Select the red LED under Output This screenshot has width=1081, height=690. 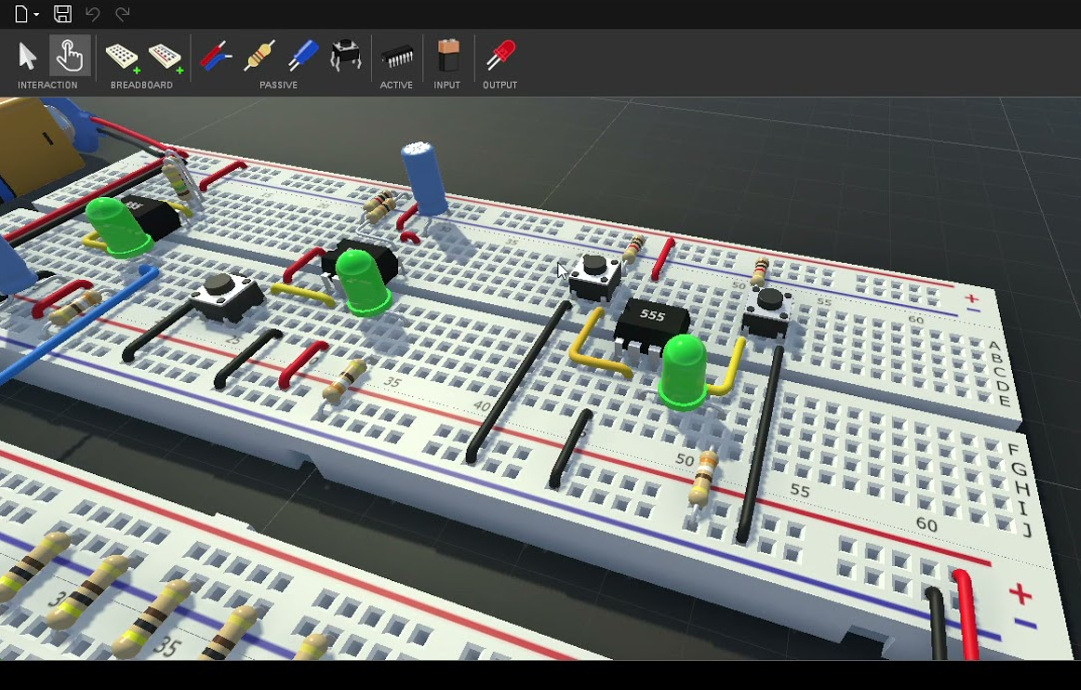(500, 56)
